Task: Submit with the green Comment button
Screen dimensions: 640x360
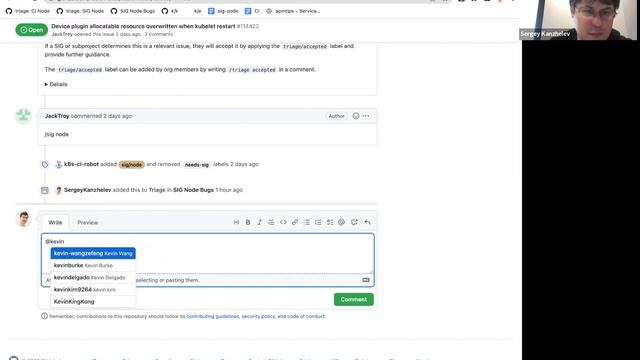Action: tap(353, 299)
